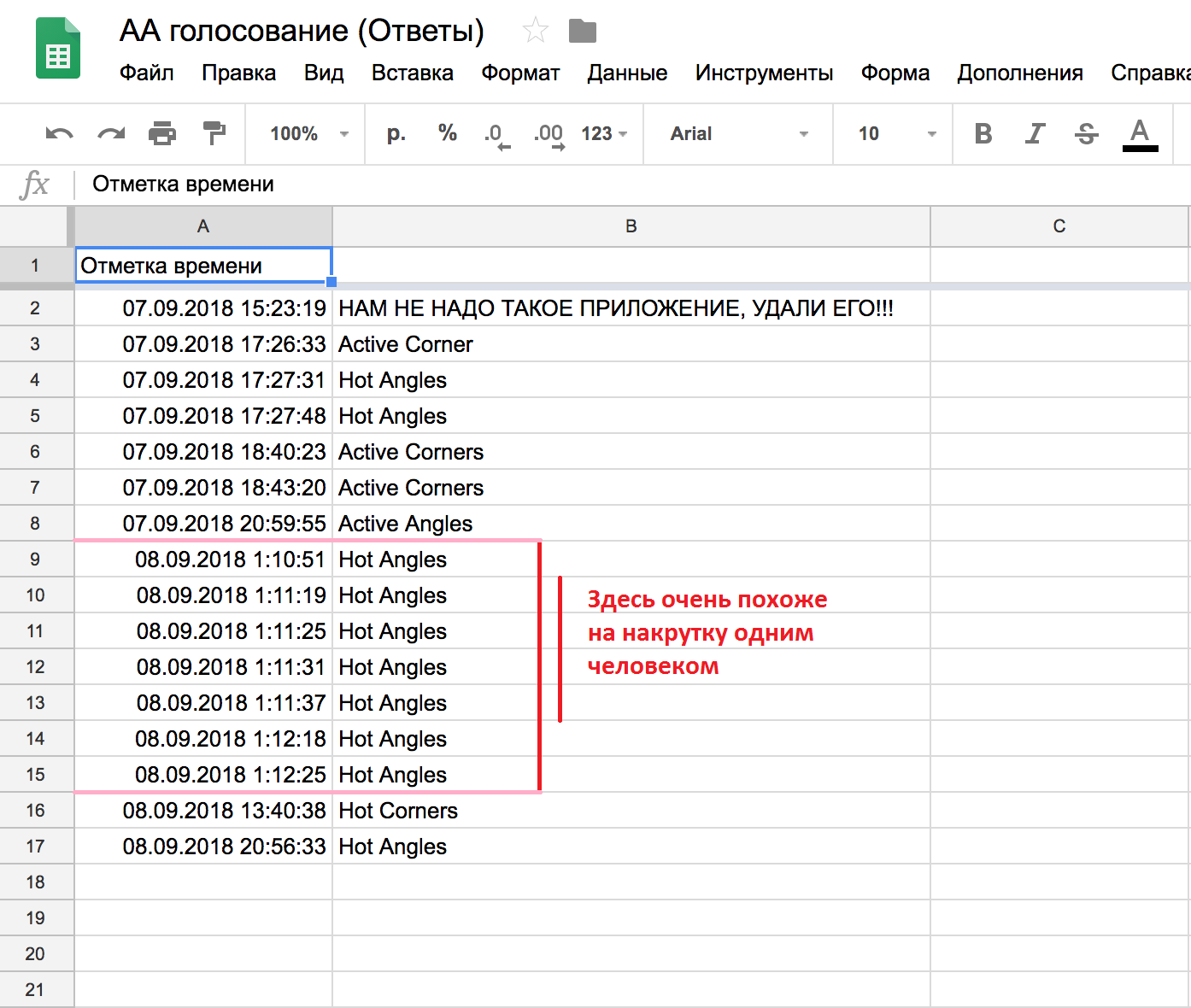Print the spreadsheet using the printer icon
The image size is (1191, 1008).
(x=162, y=134)
